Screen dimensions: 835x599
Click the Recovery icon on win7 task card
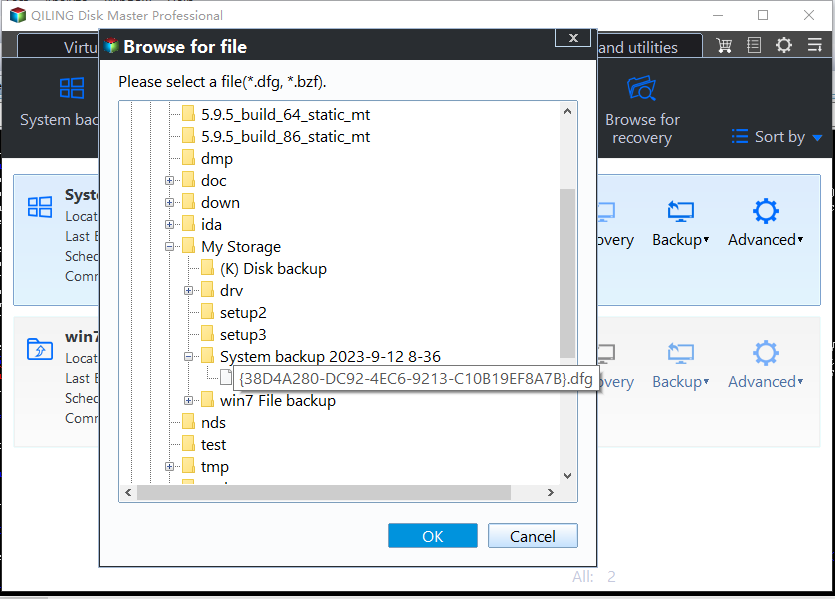(x=606, y=354)
